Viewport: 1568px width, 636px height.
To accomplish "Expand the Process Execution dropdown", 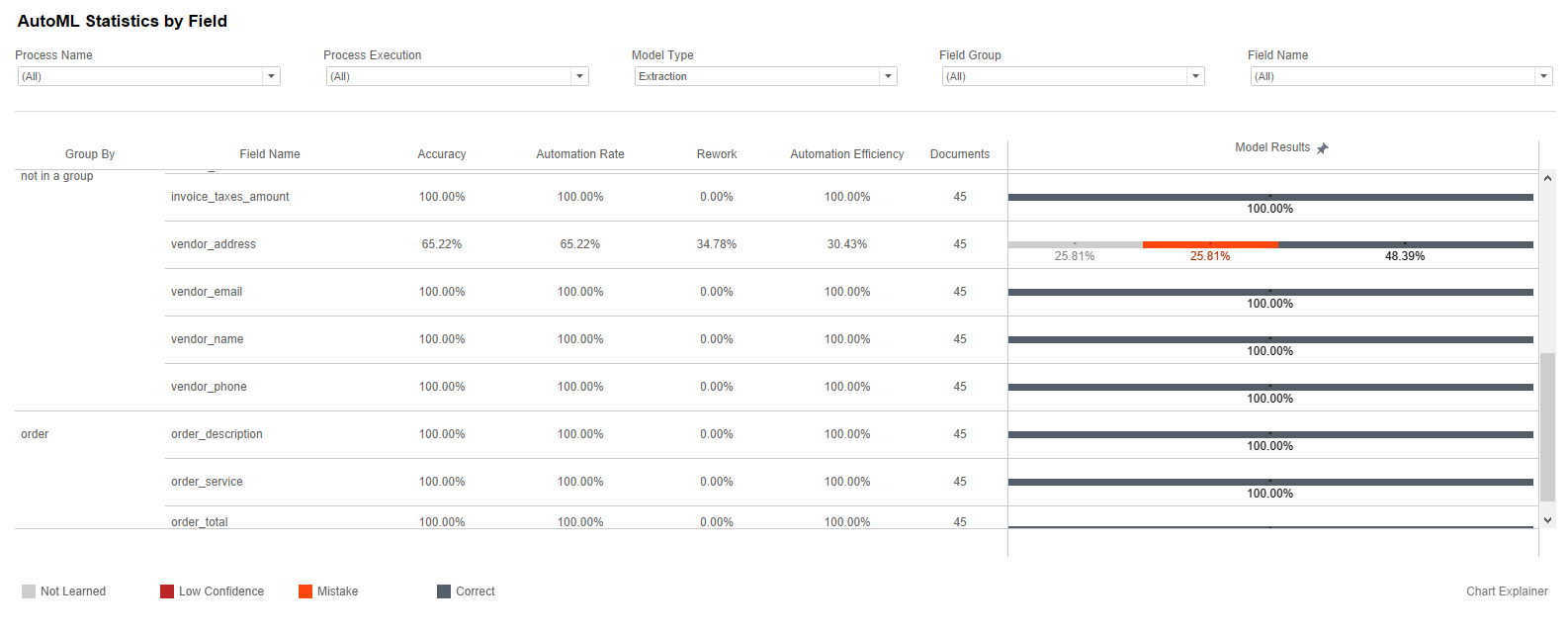I will click(458, 76).
